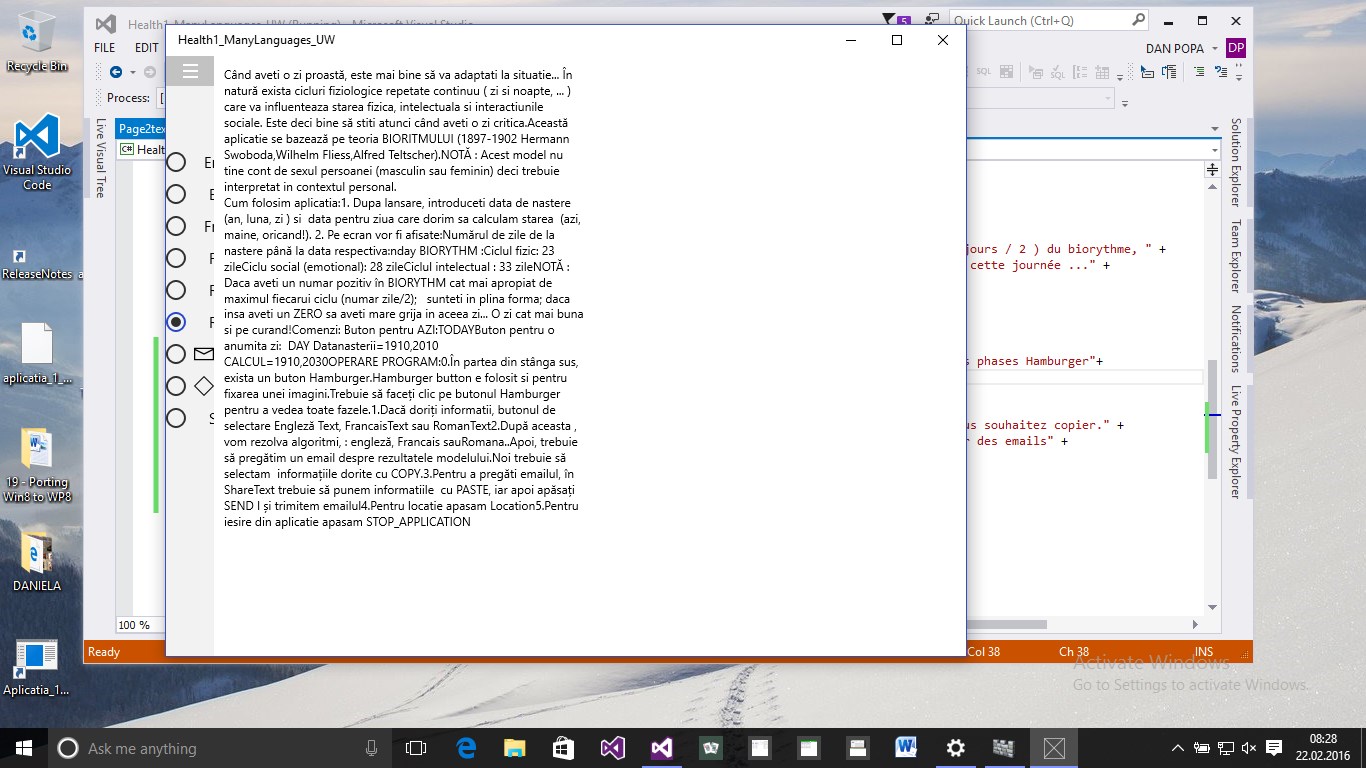Select the radio button beside the diamond icon
Screen dimensions: 1366x768
point(176,386)
